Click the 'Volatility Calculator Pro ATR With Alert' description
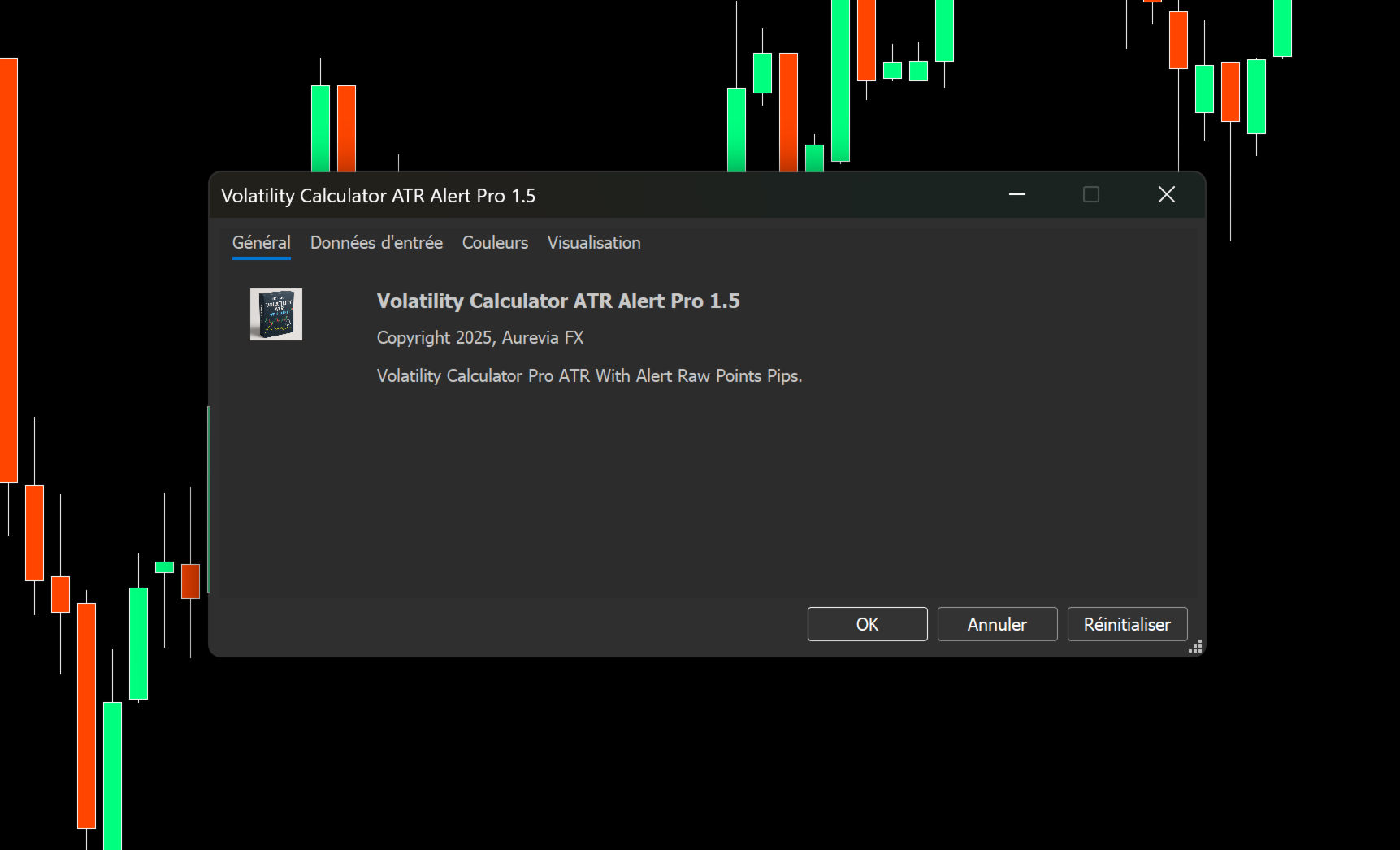Image resolution: width=1400 pixels, height=850 pixels. click(x=589, y=376)
